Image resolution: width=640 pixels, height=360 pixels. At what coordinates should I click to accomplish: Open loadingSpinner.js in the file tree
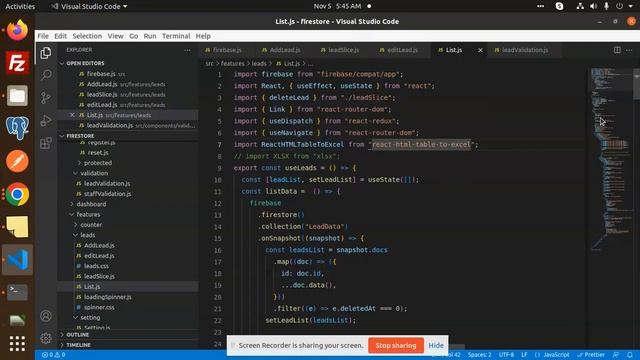[108, 297]
